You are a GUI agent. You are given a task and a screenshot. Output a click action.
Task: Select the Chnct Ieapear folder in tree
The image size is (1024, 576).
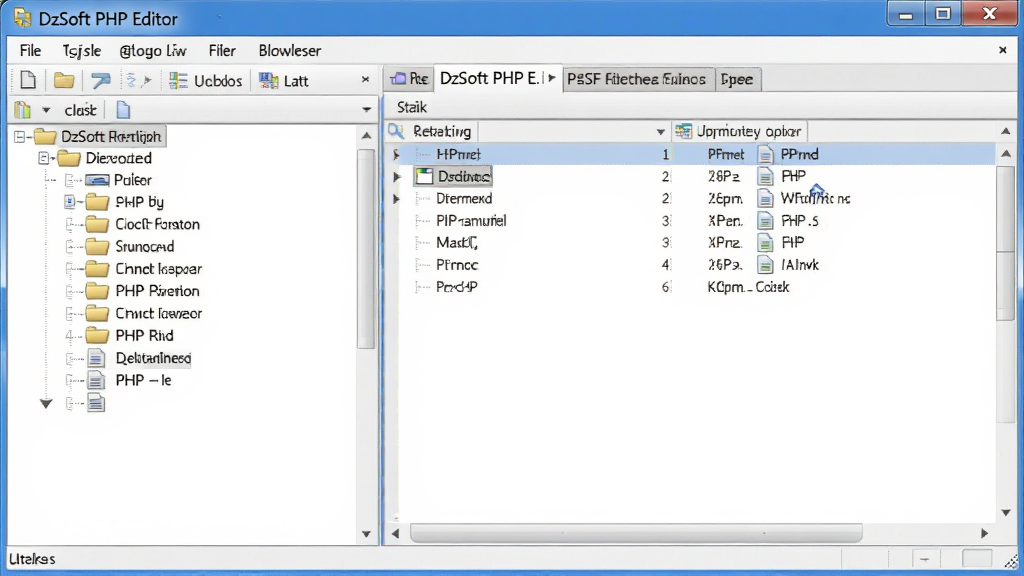pyautogui.click(x=159, y=269)
